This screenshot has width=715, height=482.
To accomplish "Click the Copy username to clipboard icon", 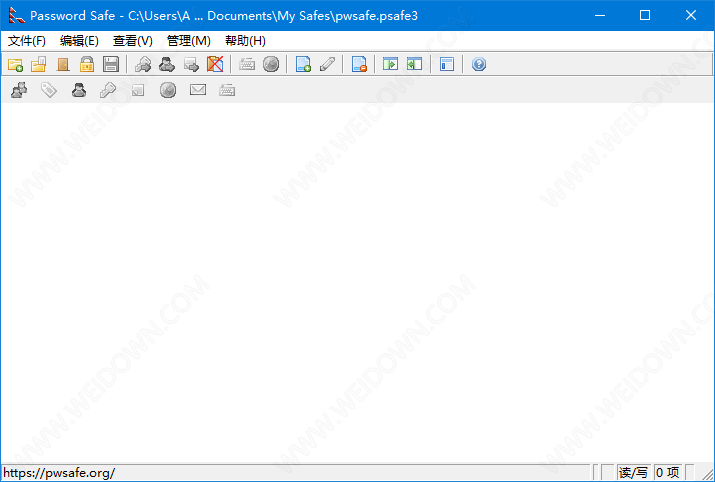I will pos(167,64).
